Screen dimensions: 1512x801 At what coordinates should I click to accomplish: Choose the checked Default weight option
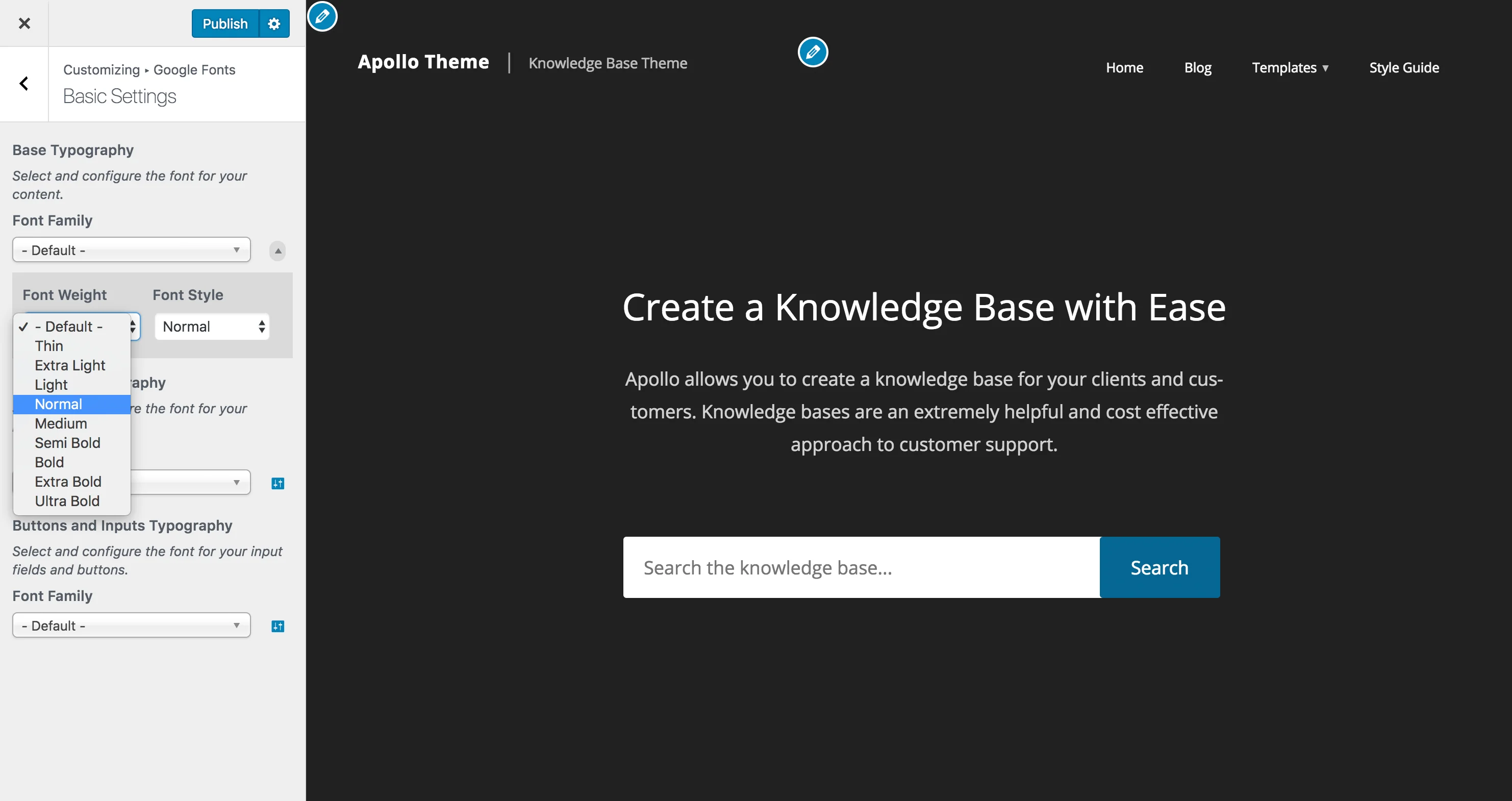click(x=68, y=327)
